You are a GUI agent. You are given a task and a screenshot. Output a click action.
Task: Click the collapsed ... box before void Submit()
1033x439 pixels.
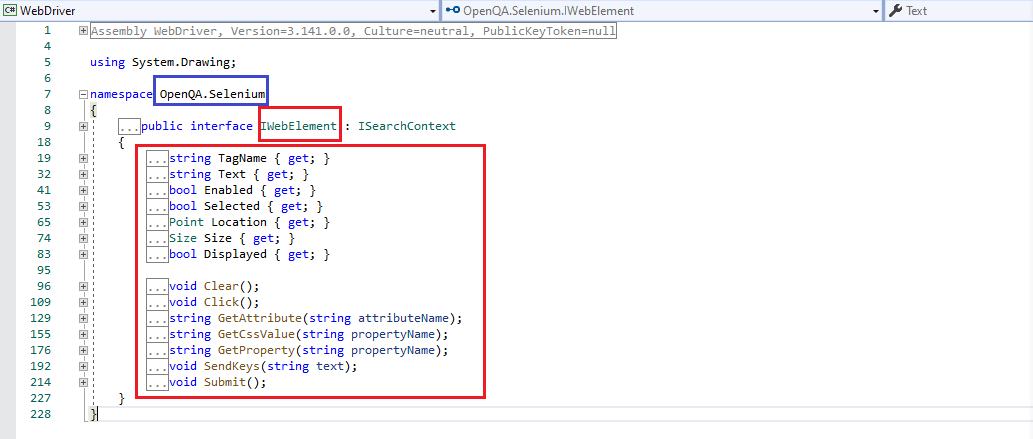tap(157, 382)
